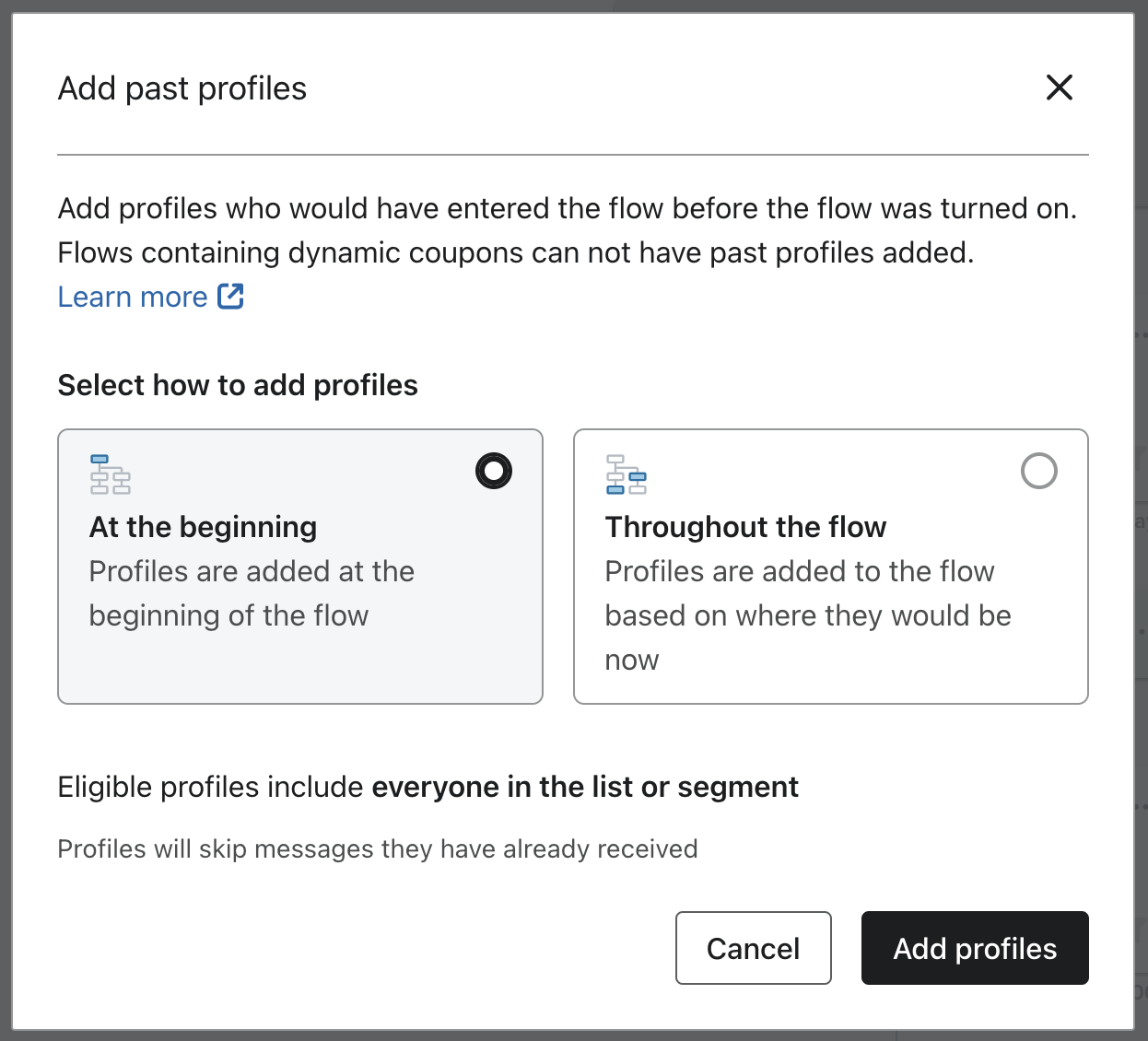This screenshot has width=1148, height=1041.
Task: Open the Learn more documentation page
Action: [x=132, y=296]
